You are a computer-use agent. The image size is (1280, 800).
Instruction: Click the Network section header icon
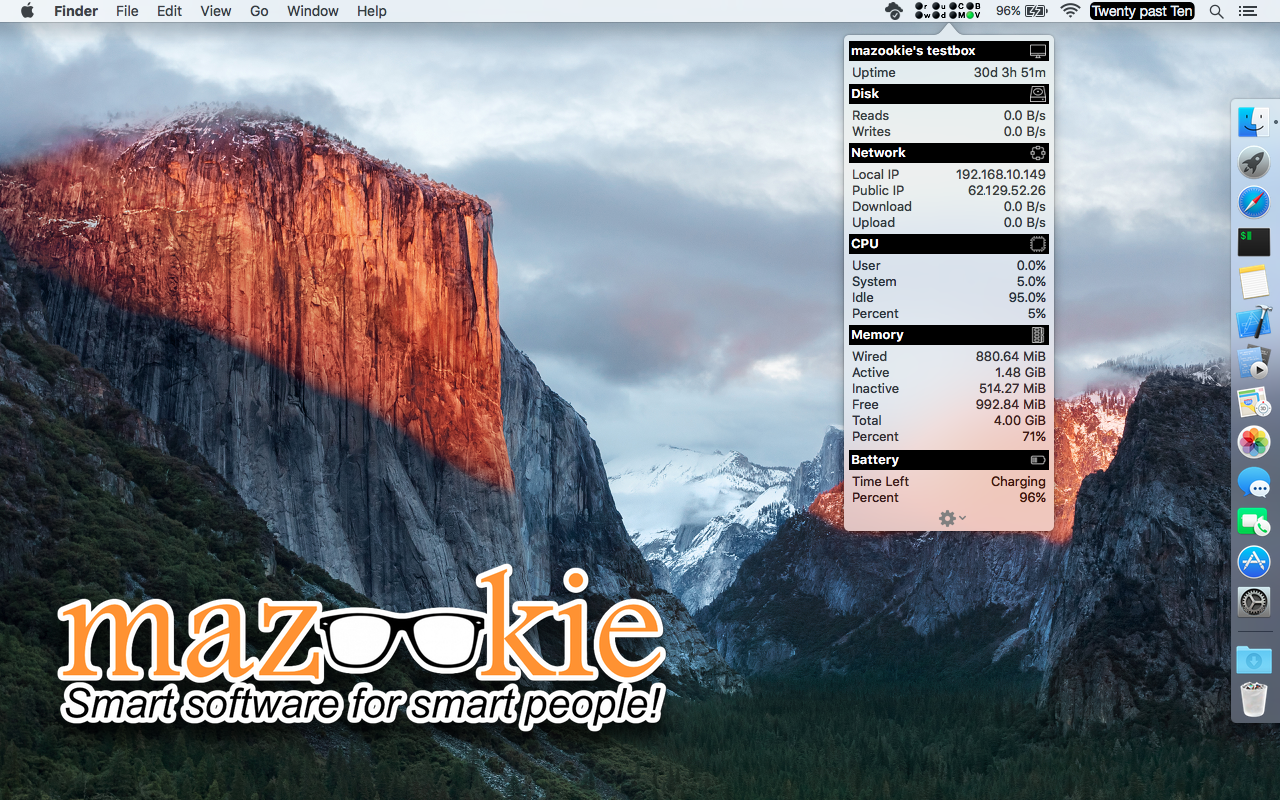tap(1038, 153)
